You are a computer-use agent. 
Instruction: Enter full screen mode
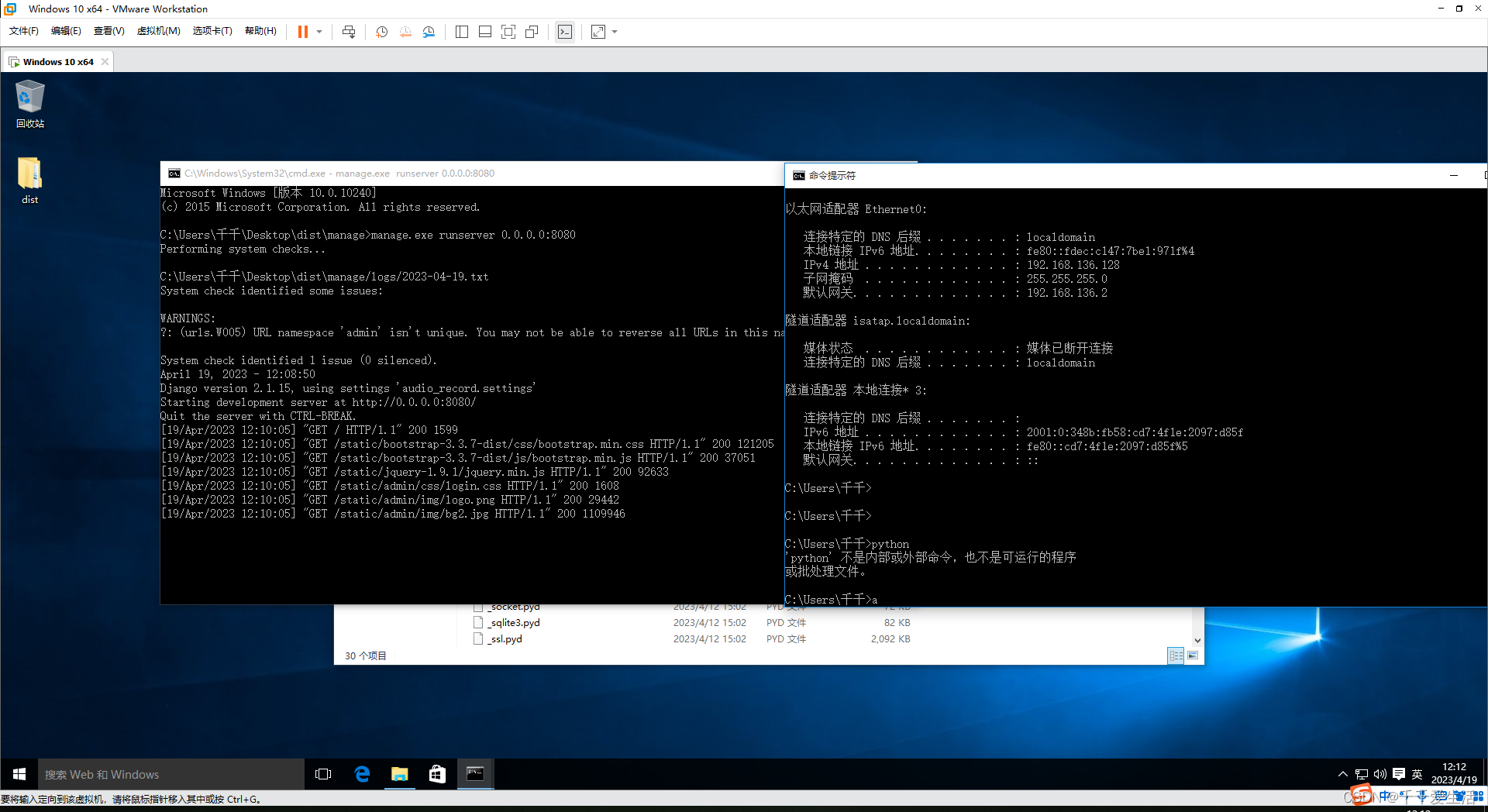pyautogui.click(x=508, y=32)
